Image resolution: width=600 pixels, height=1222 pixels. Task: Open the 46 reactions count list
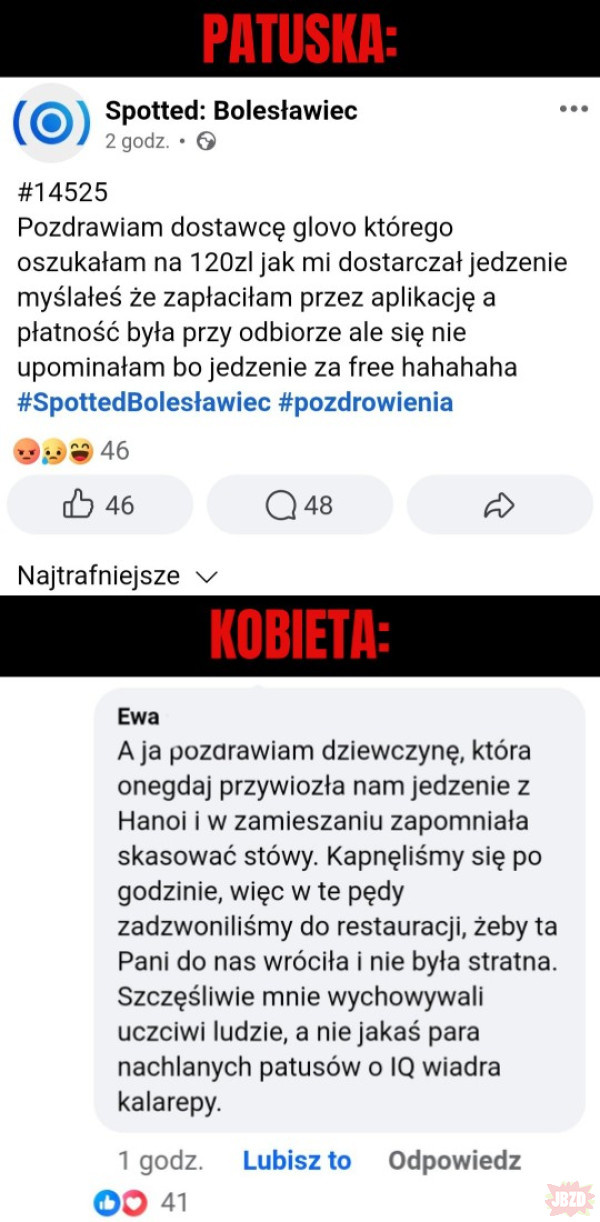pyautogui.click(x=115, y=451)
